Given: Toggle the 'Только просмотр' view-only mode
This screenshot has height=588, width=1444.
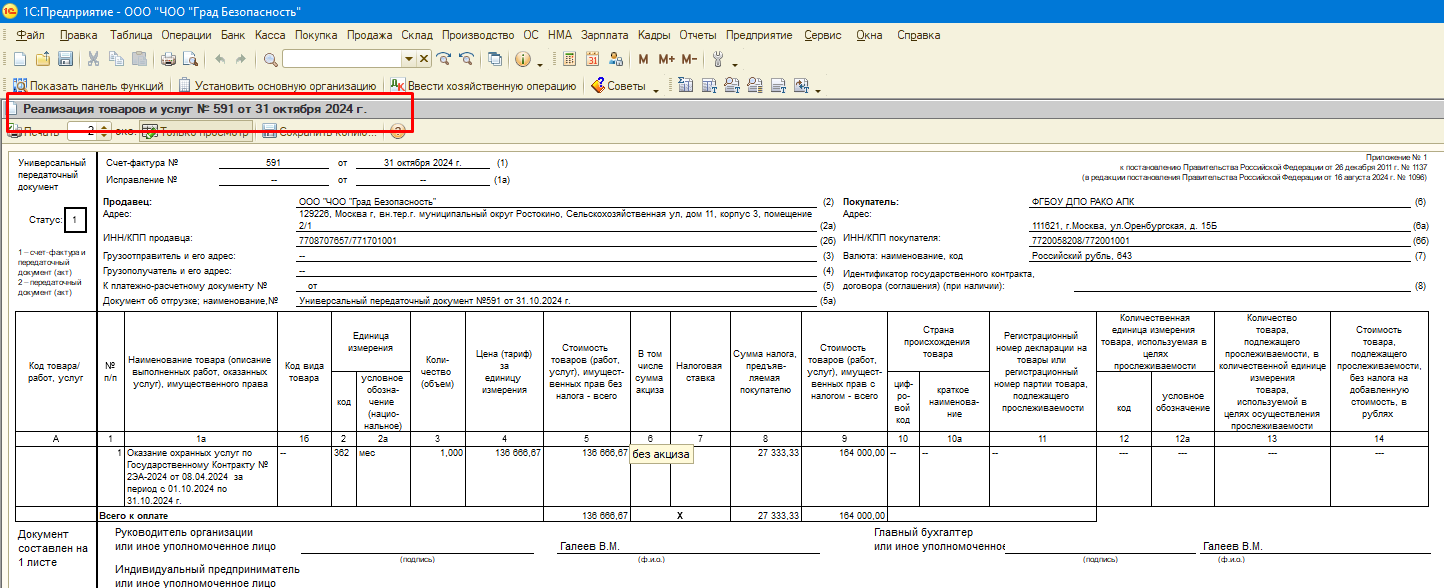Looking at the screenshot, I should [195, 131].
